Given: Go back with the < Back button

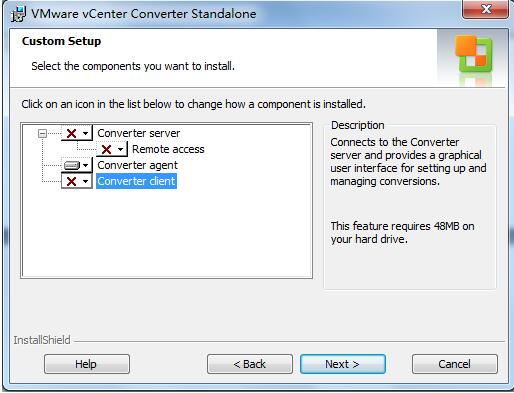Looking at the screenshot, I should [x=250, y=364].
